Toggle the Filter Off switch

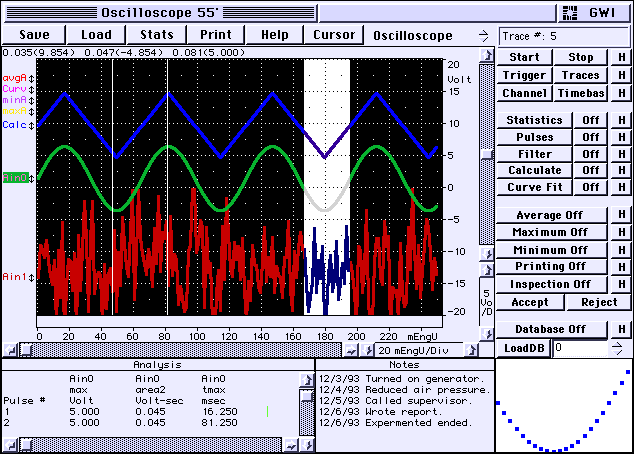[591, 155]
